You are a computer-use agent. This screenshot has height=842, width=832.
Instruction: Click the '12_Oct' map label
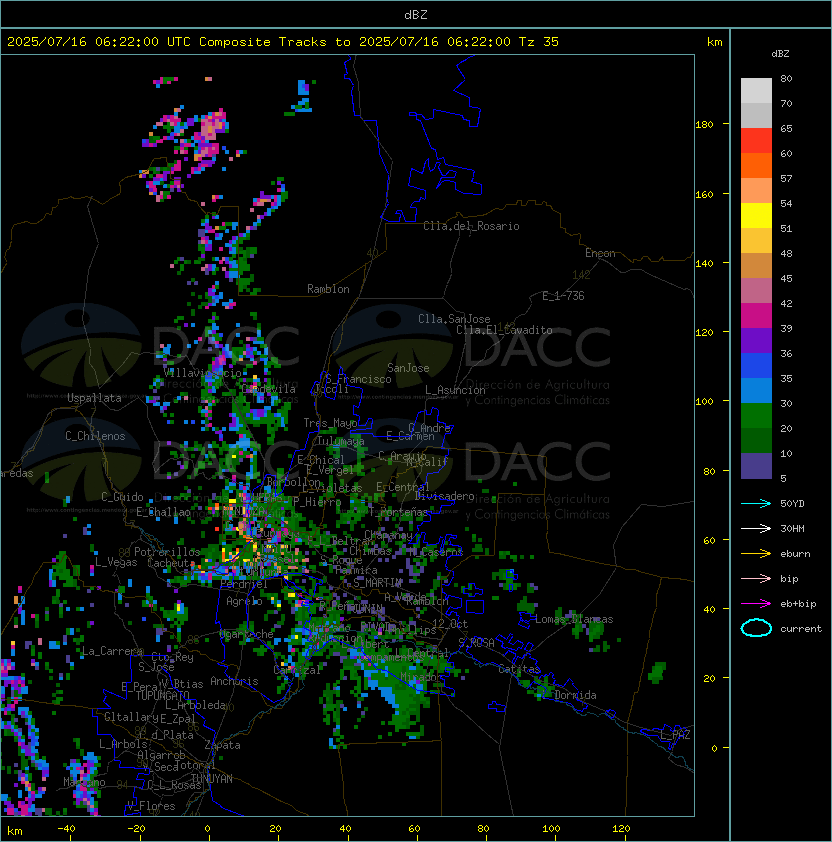(x=450, y=623)
